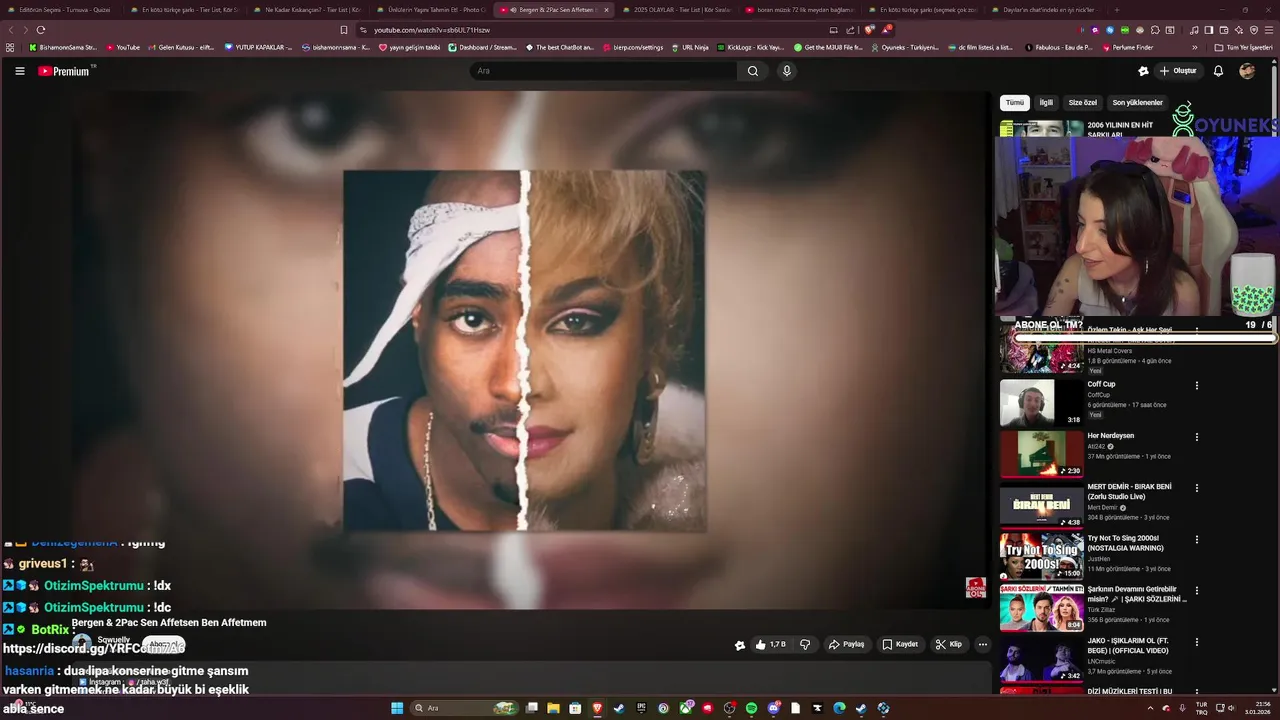Open Tüm Yer İşaretleri bookmarks folder
The width and height of the screenshot is (1280, 720).
tap(1243, 47)
